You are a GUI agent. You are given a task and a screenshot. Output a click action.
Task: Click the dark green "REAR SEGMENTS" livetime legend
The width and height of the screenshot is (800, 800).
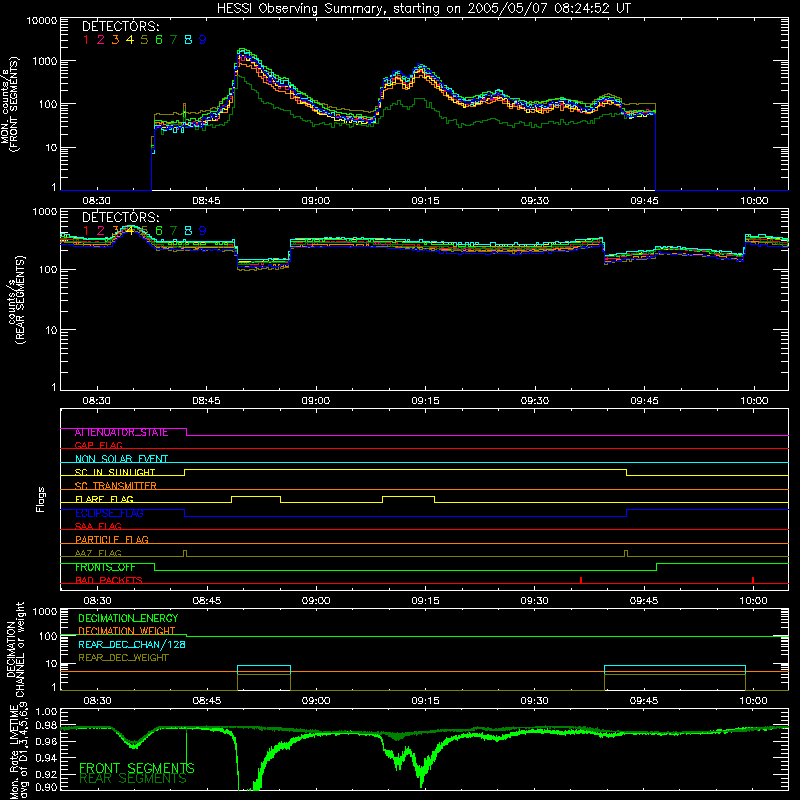[133, 779]
